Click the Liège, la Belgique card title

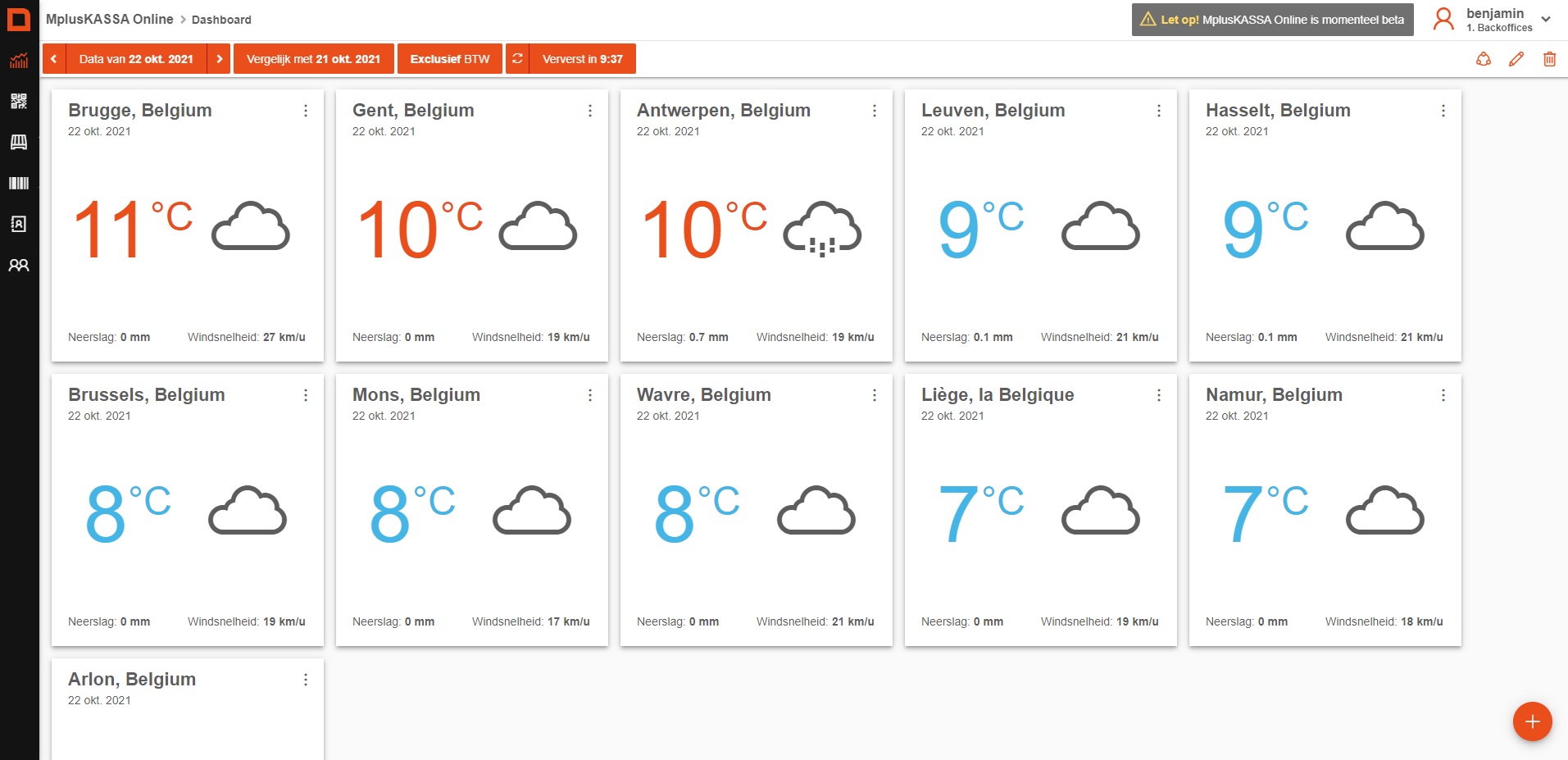click(998, 394)
